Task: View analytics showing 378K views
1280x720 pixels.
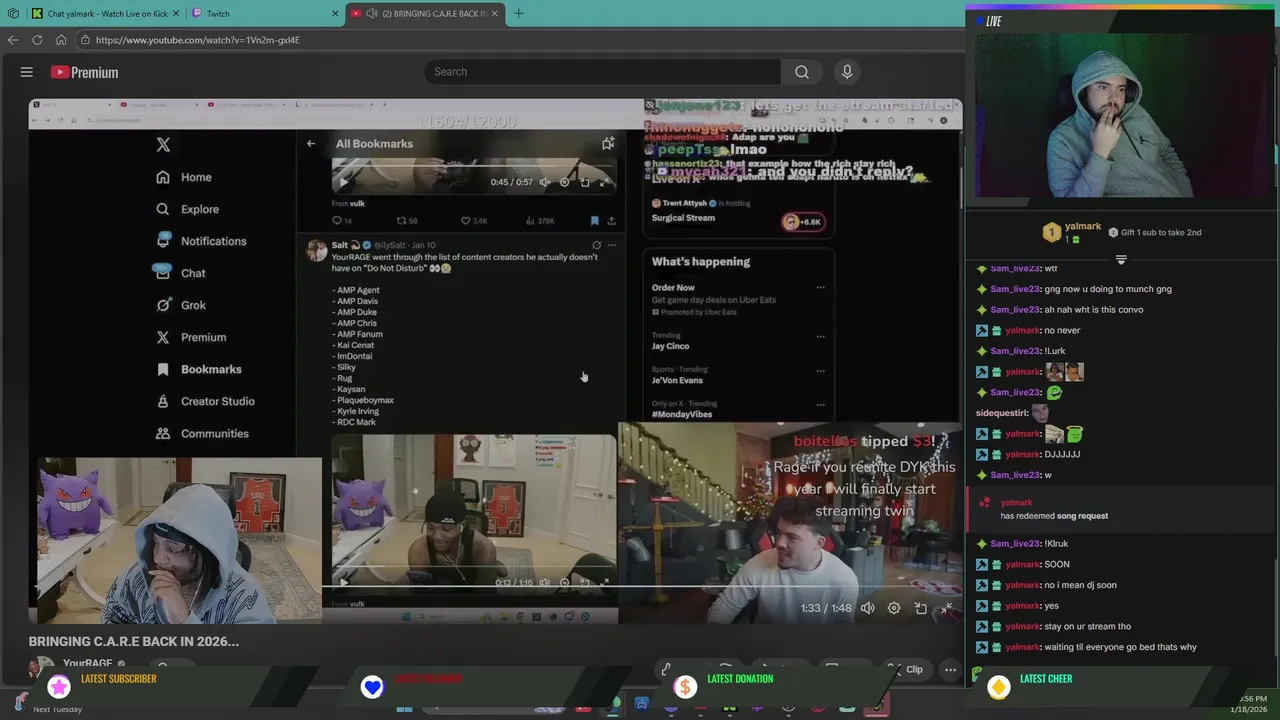Action: click(x=540, y=221)
